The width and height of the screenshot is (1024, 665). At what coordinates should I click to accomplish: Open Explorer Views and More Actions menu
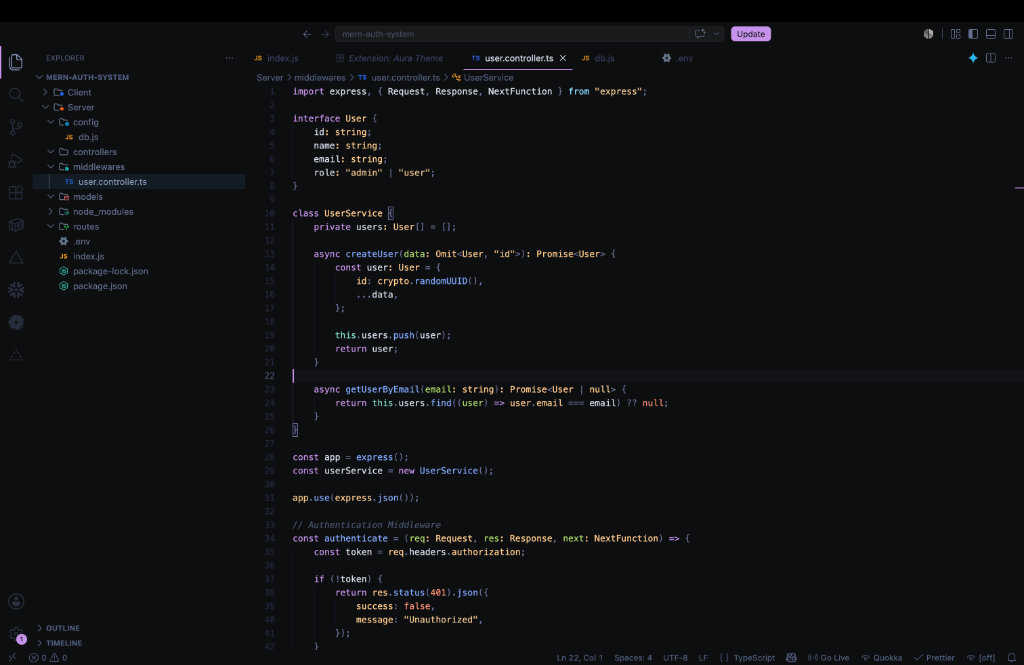229,58
